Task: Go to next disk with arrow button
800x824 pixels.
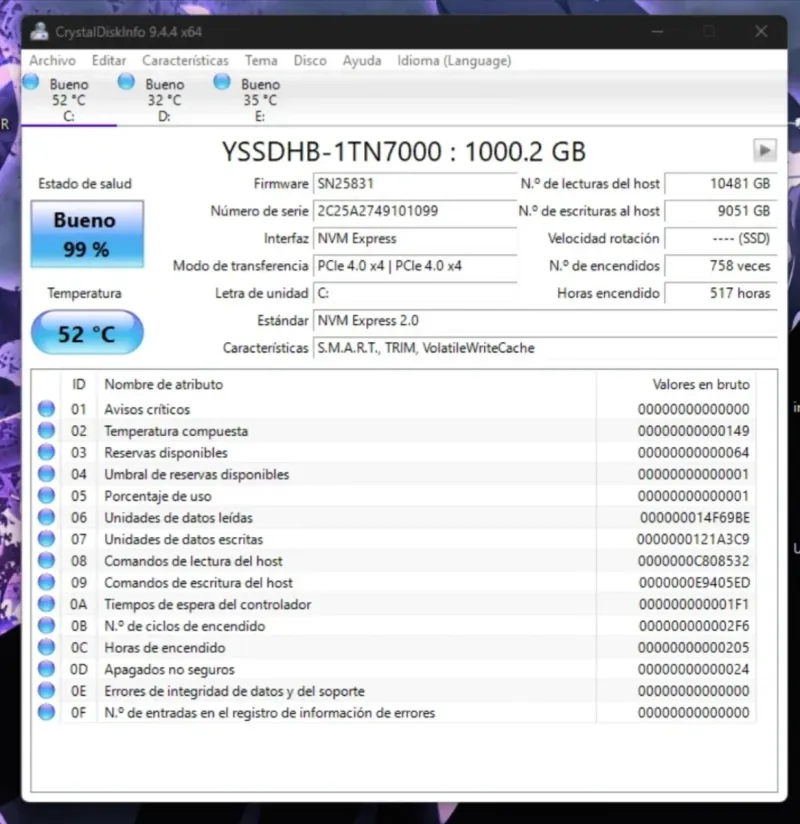Action: point(765,151)
